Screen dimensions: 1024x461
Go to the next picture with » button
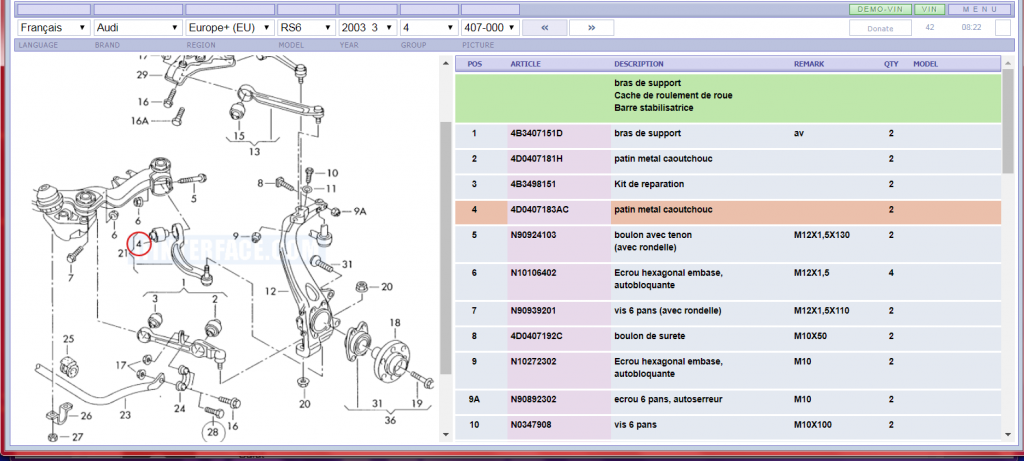point(592,27)
